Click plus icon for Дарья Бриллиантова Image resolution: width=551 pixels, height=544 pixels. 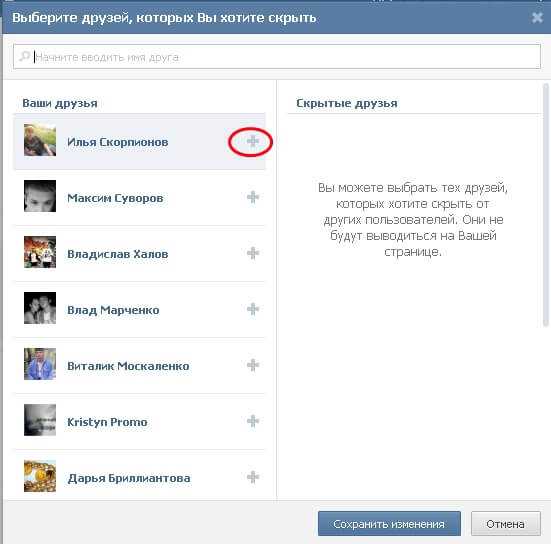(253, 477)
